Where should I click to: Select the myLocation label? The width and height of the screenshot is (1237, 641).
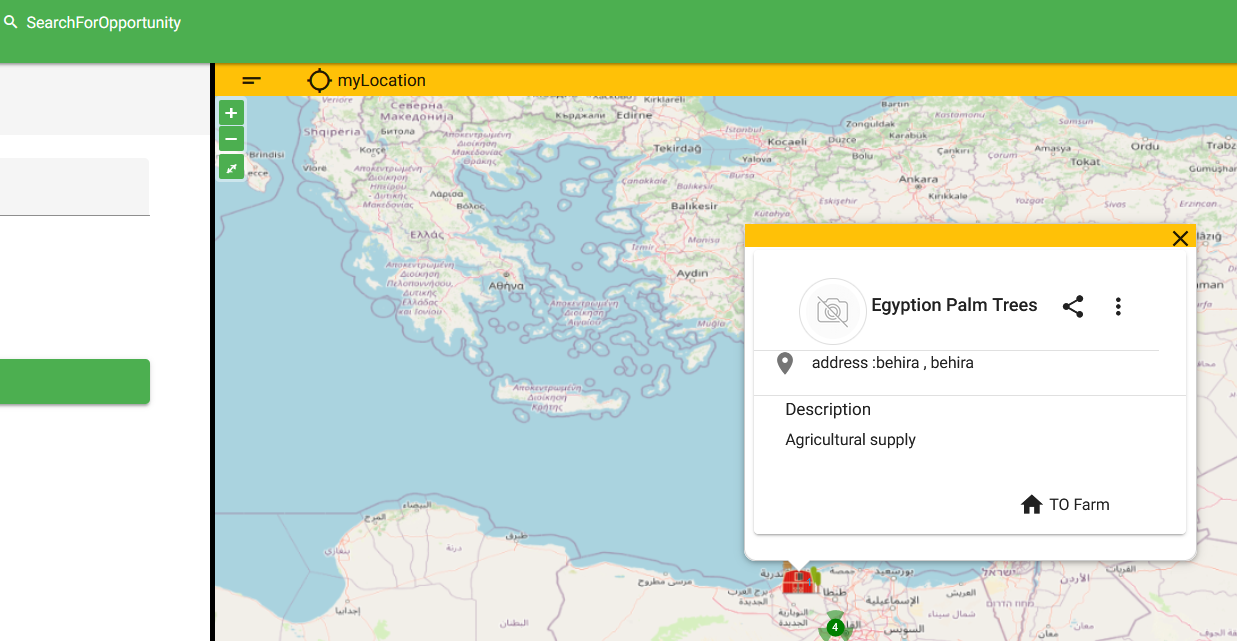coord(381,81)
